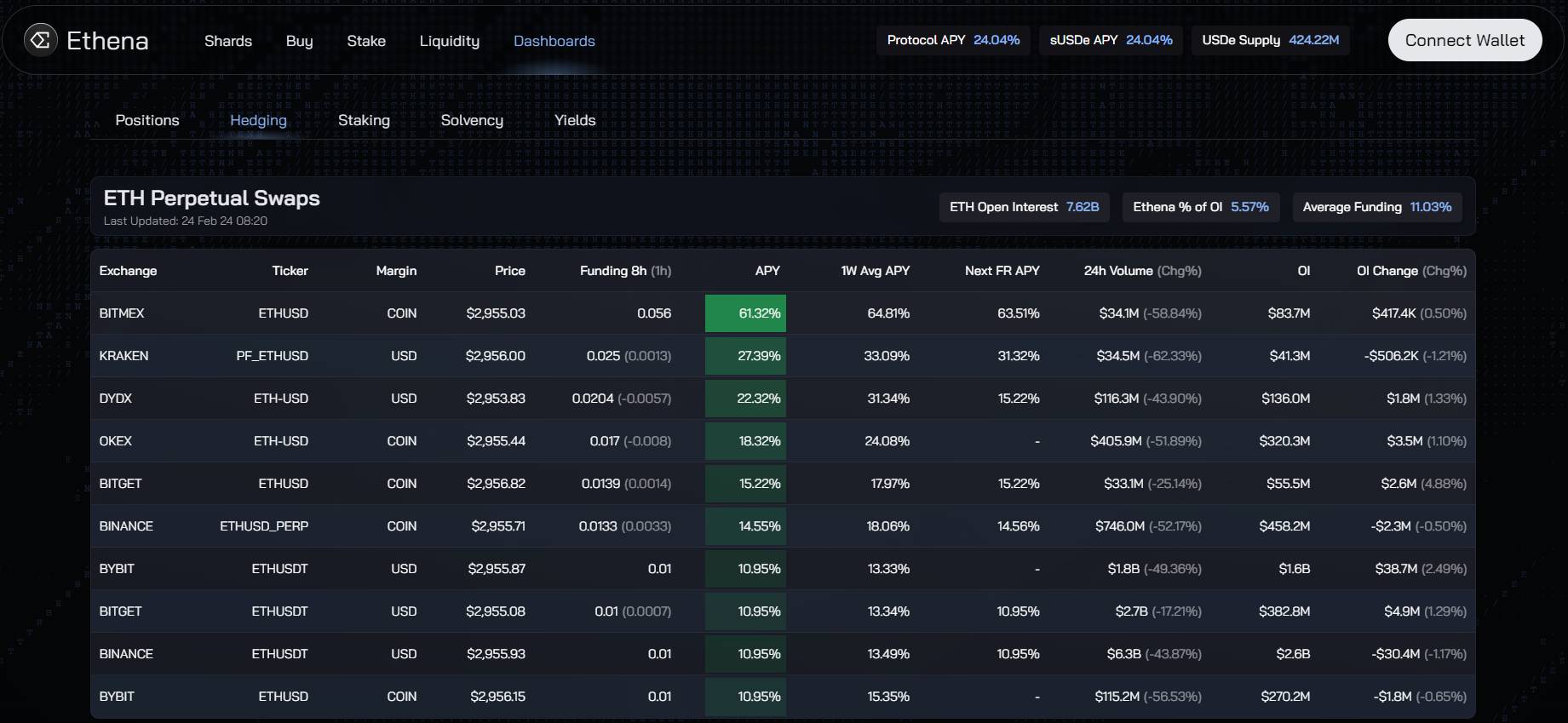Open the Buy nav item
This screenshot has width=1568, height=723.
tap(299, 41)
